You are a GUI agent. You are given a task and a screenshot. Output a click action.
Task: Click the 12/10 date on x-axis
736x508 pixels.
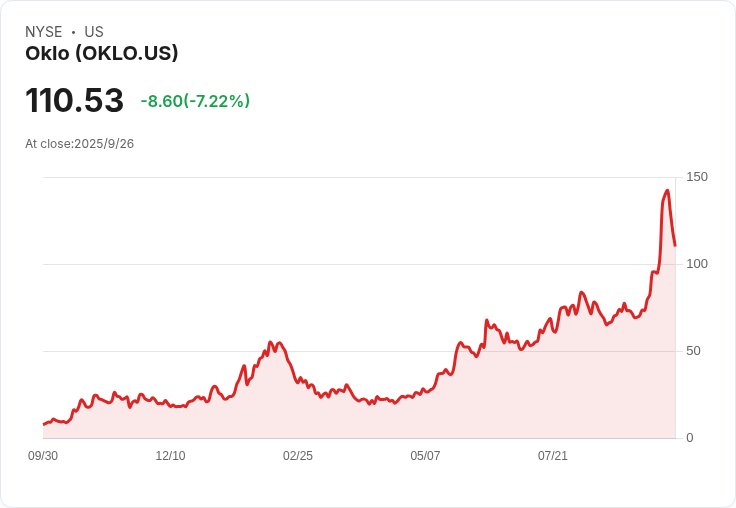(x=170, y=456)
